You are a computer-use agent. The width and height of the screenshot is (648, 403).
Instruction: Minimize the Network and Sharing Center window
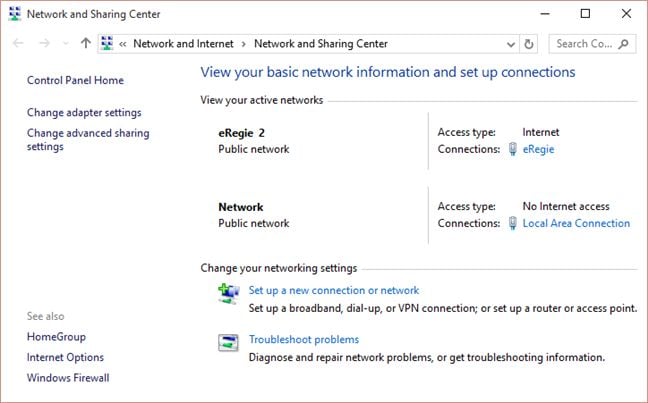[x=545, y=14]
